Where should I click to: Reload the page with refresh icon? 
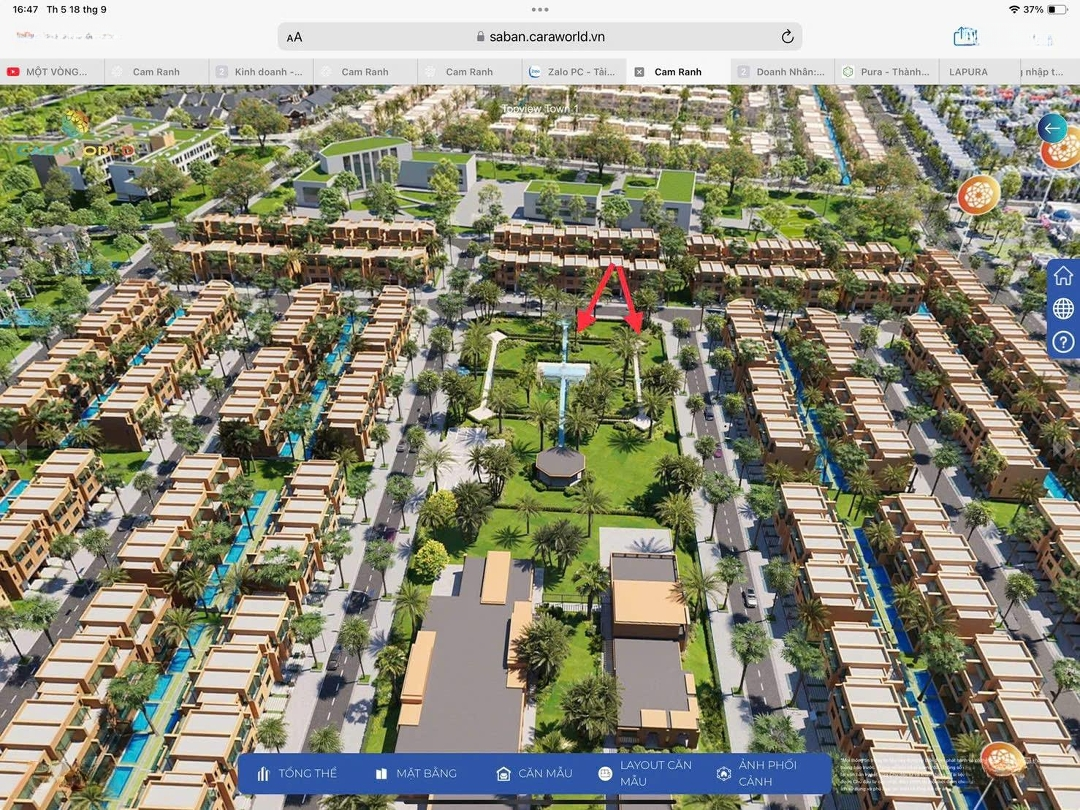pyautogui.click(x=787, y=37)
